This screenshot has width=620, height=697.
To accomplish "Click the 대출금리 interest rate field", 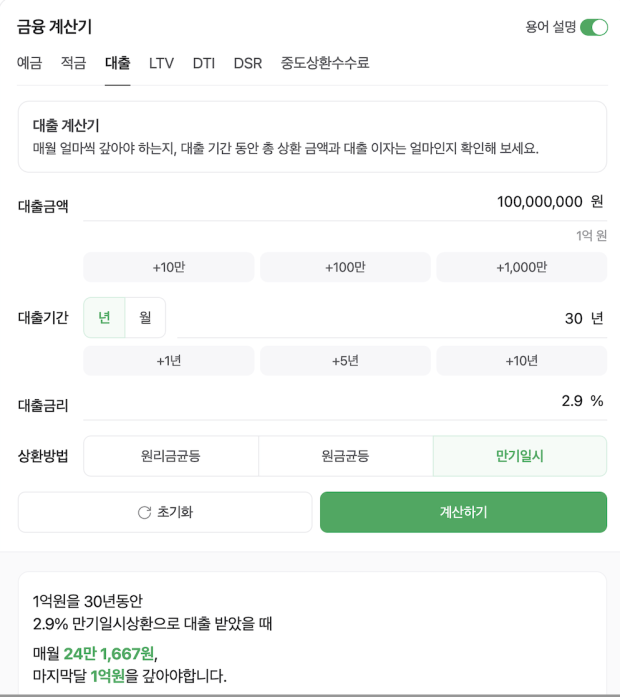I will [x=345, y=401].
